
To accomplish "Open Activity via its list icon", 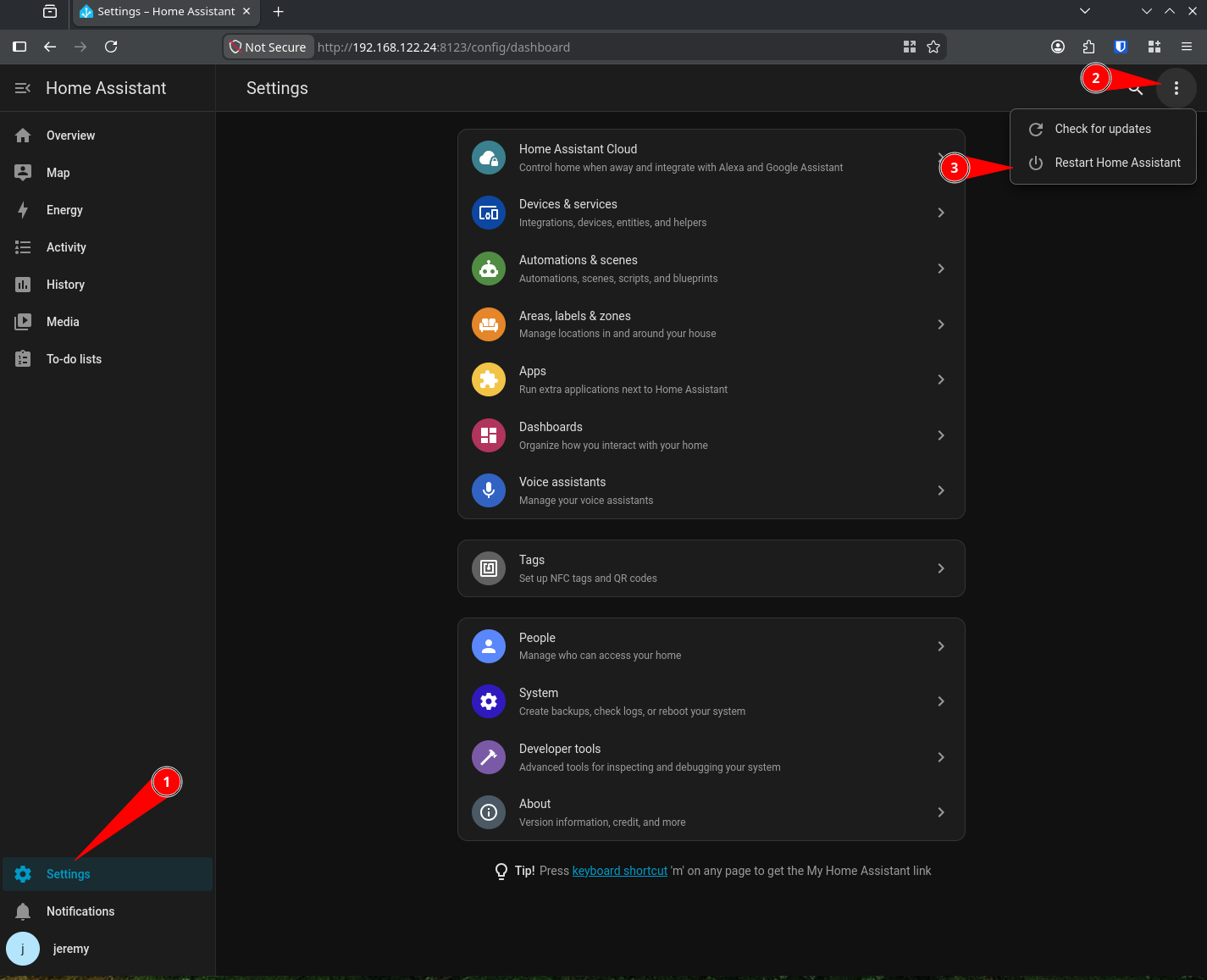I will (23, 247).
